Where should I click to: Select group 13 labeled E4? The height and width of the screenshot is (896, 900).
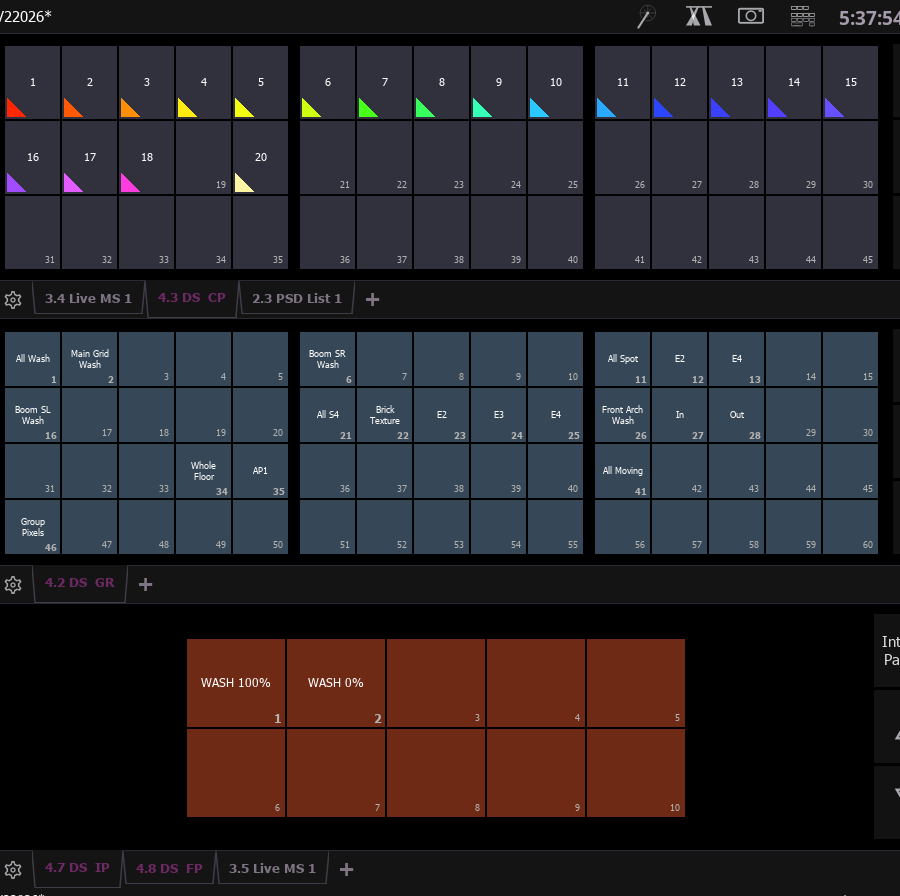click(x=736, y=359)
